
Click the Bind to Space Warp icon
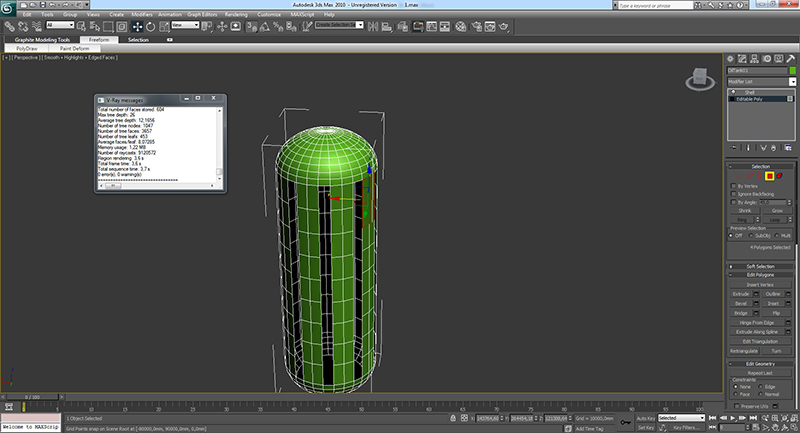[x=37, y=27]
